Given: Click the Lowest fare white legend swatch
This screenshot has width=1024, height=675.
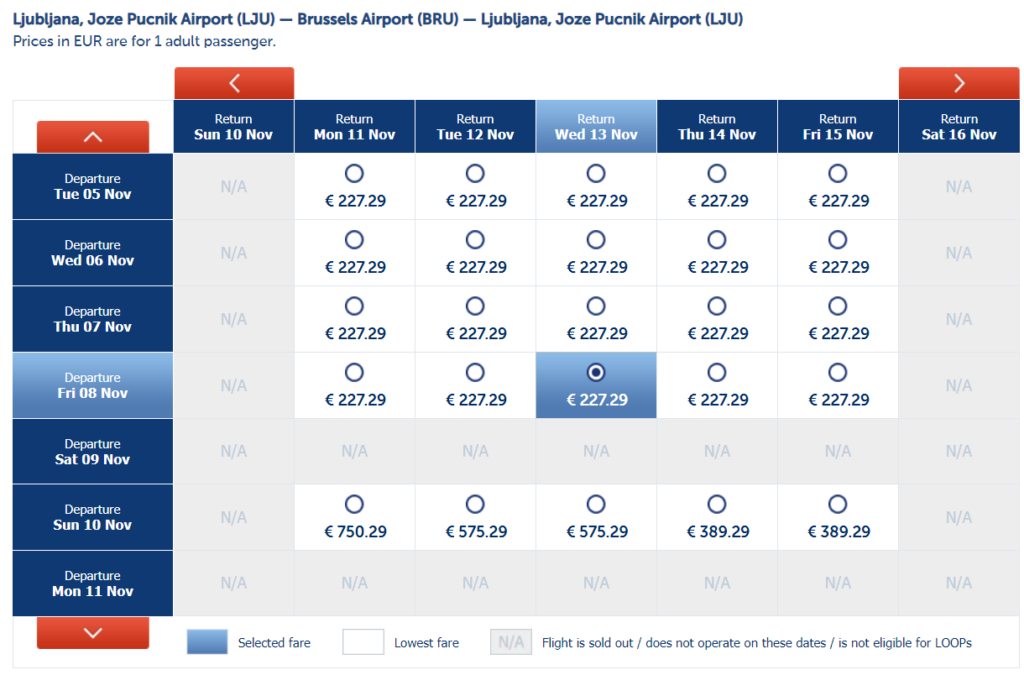Looking at the screenshot, I should click(363, 642).
